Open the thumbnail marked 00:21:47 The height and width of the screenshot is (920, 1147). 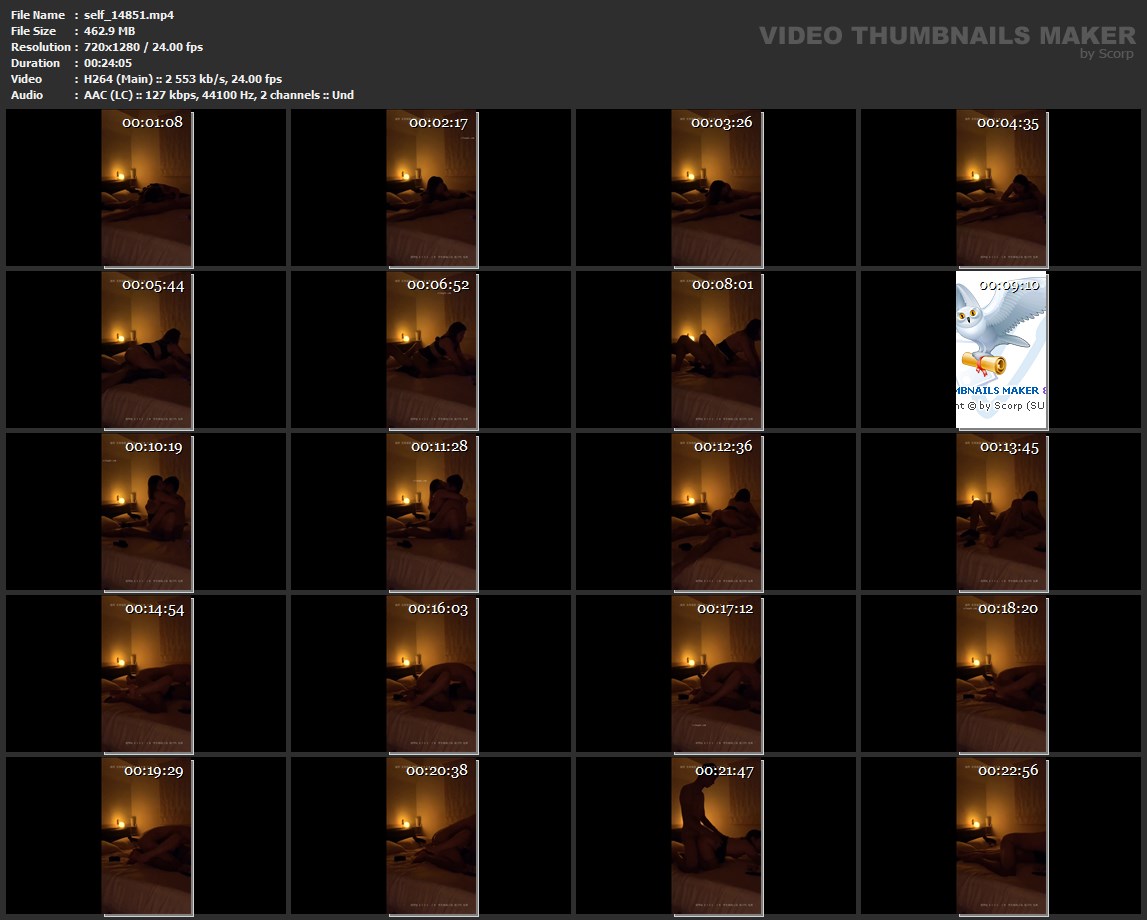pyautogui.click(x=716, y=836)
